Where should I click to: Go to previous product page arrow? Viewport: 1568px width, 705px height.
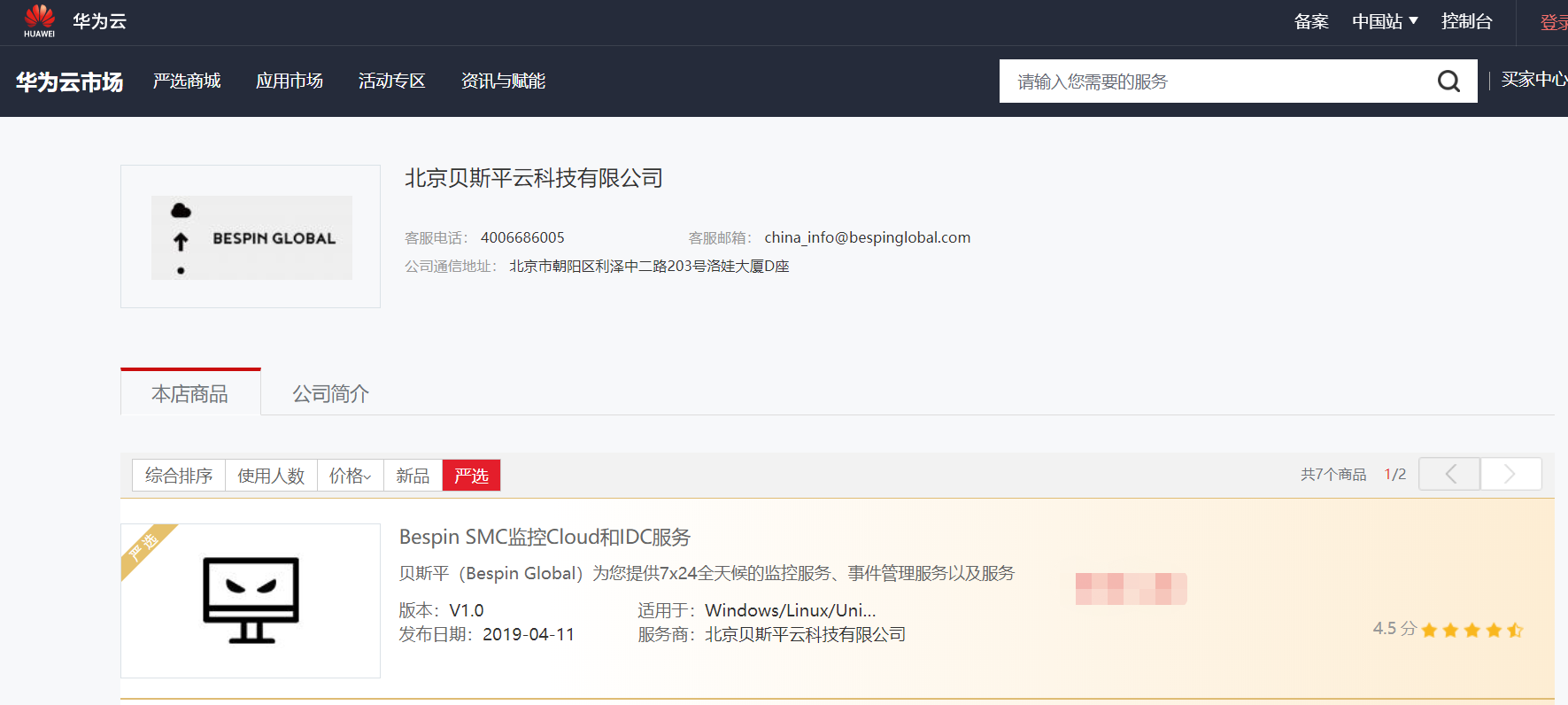[x=1449, y=474]
